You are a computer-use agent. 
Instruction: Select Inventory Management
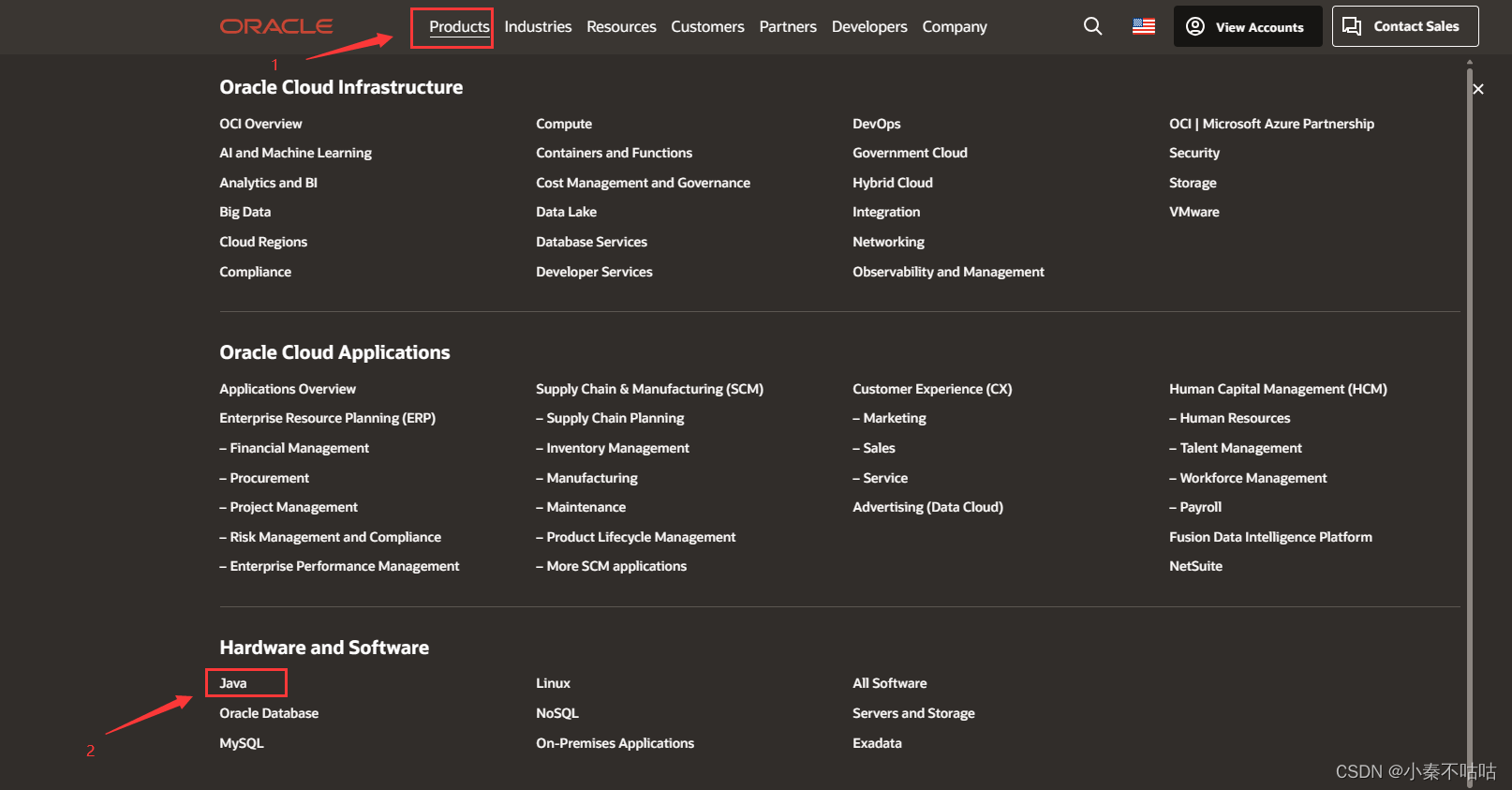click(x=613, y=448)
